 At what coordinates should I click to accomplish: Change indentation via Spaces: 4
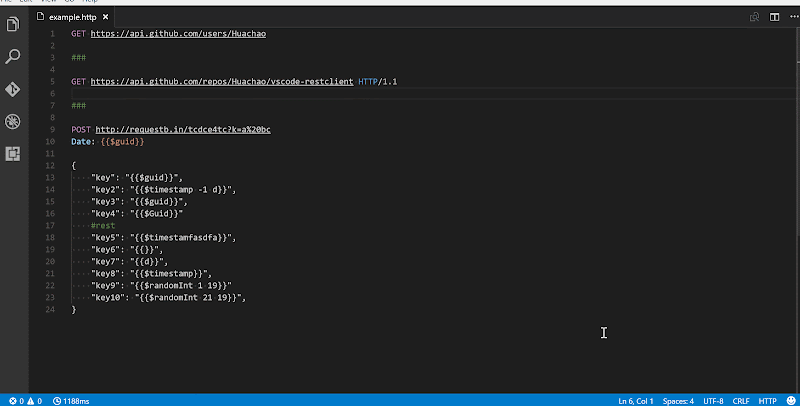(678, 401)
